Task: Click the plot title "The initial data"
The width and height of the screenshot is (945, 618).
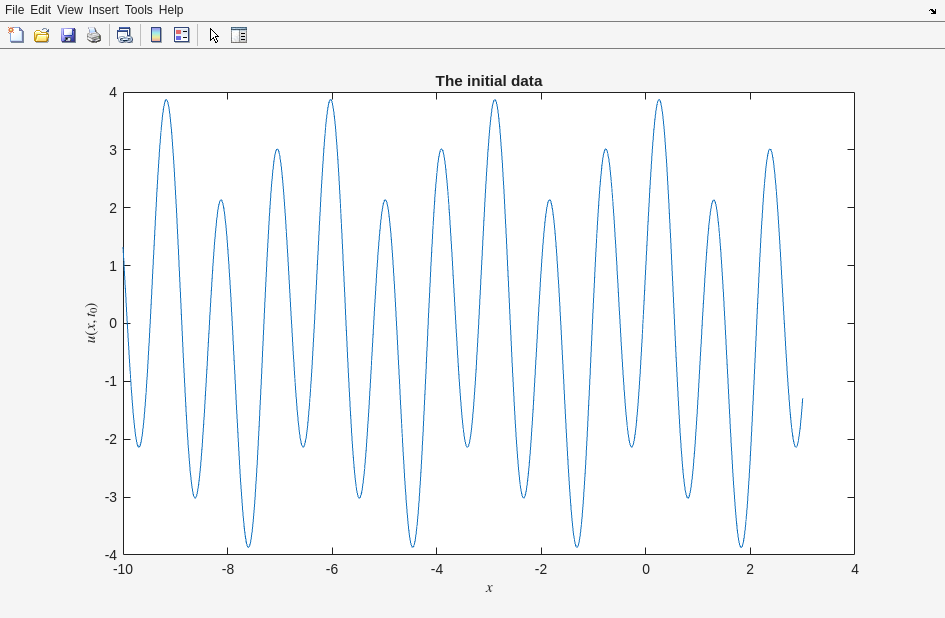Action: (x=488, y=81)
